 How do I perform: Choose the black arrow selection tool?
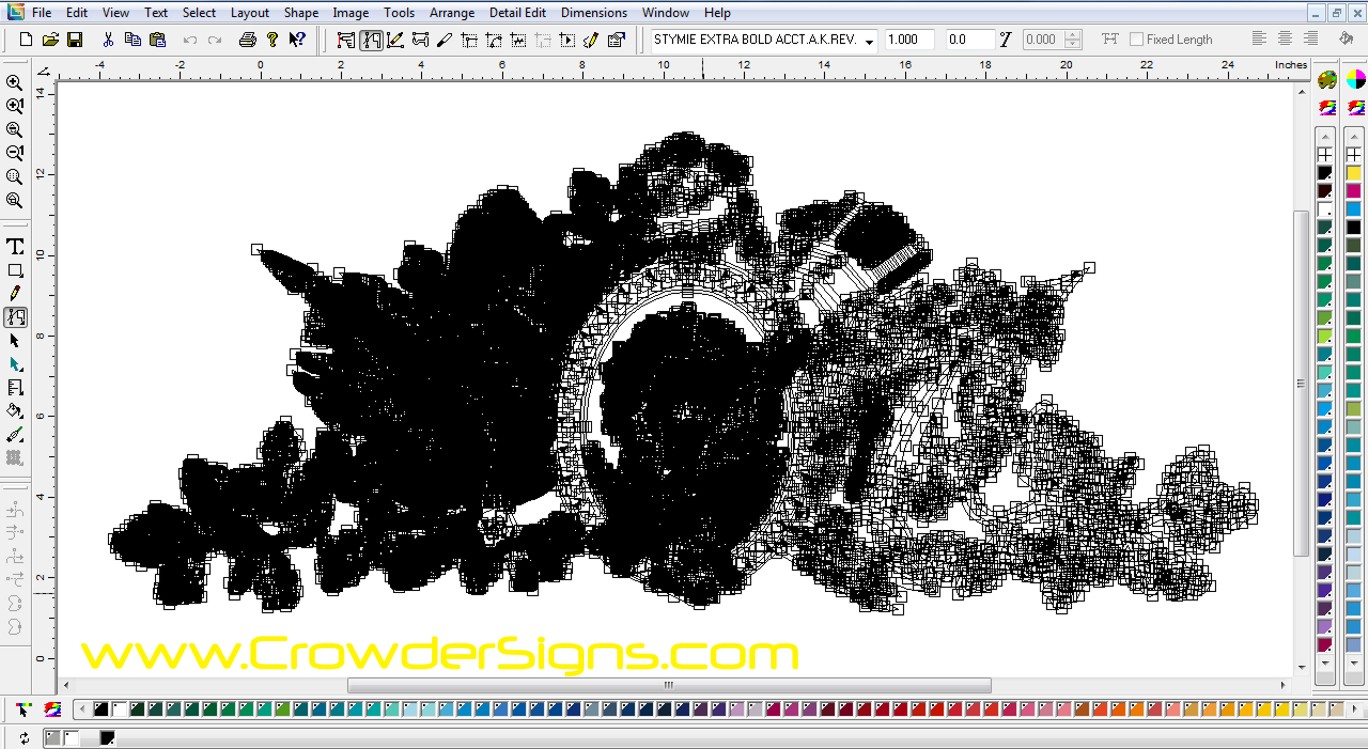pyautogui.click(x=15, y=341)
